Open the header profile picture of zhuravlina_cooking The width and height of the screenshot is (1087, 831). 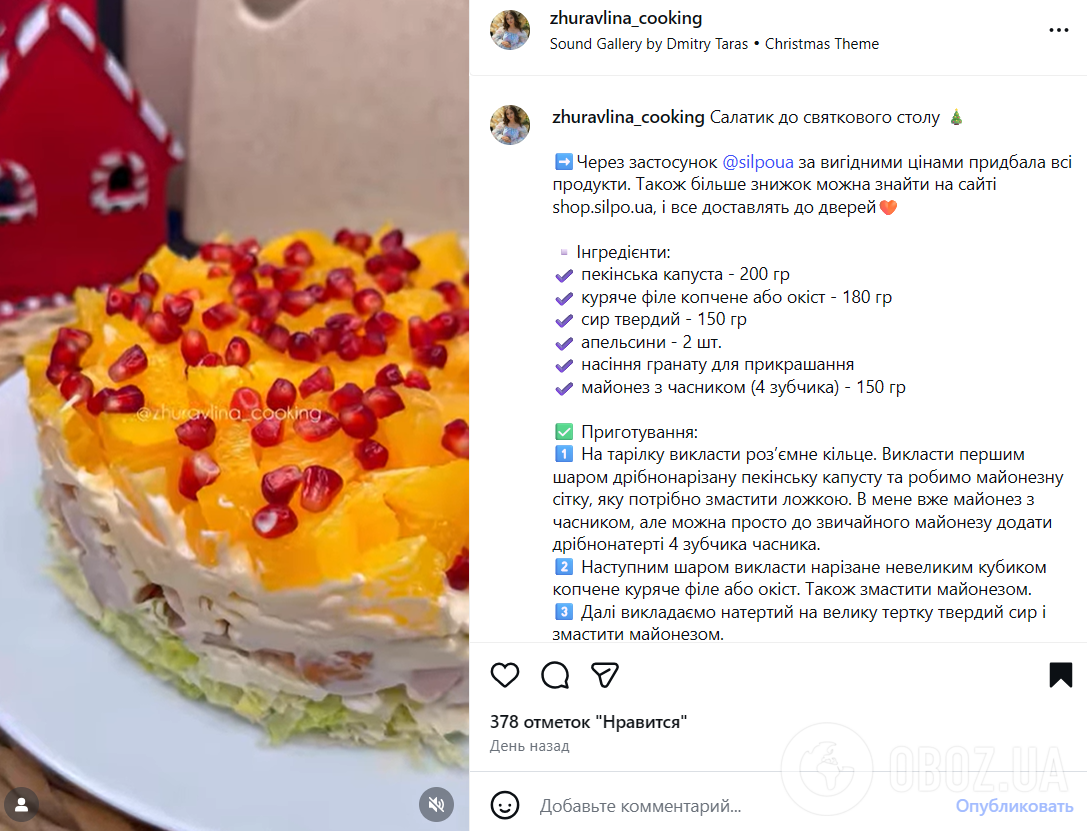click(510, 30)
